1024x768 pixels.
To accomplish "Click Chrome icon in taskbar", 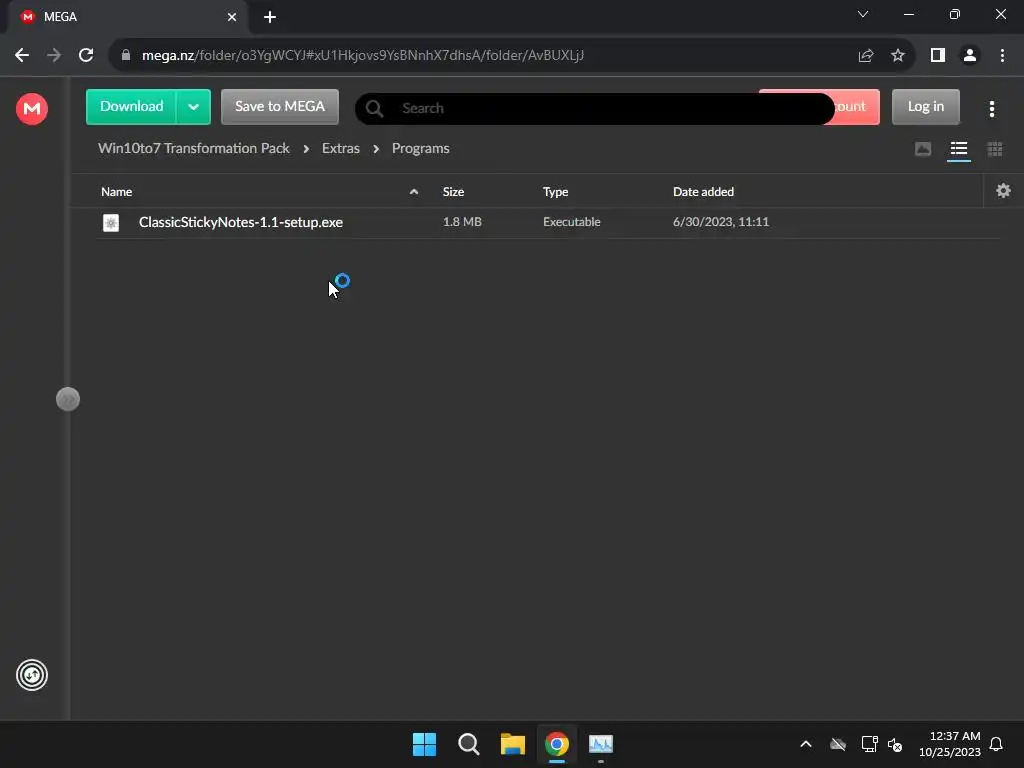I will click(556, 744).
